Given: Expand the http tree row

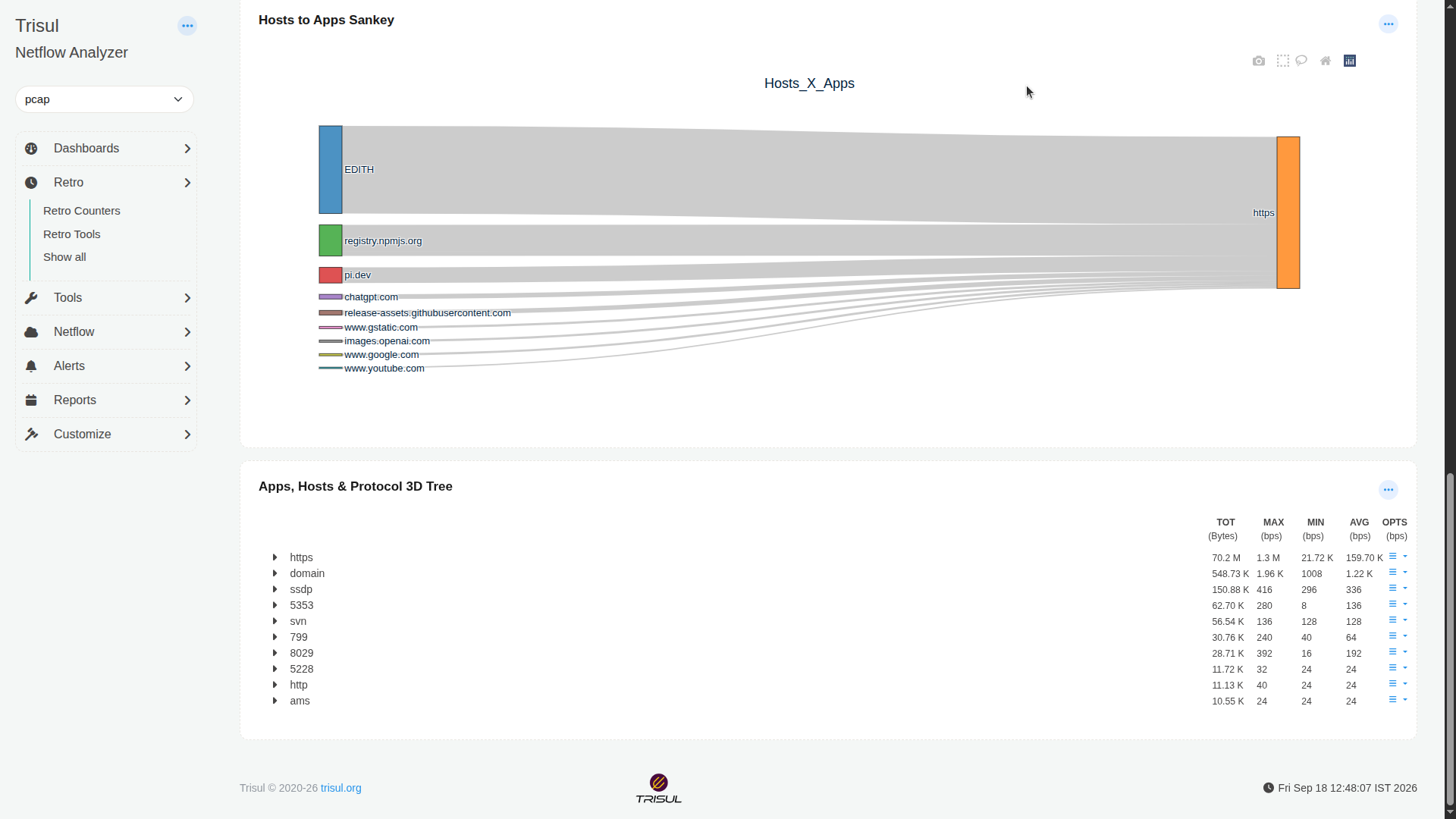Looking at the screenshot, I should 275,685.
